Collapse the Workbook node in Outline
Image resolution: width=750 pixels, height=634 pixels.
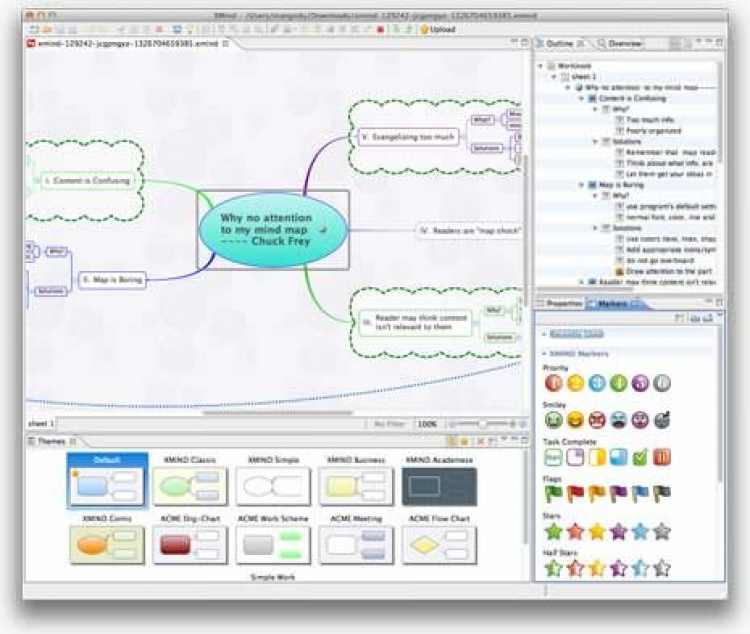(x=541, y=66)
